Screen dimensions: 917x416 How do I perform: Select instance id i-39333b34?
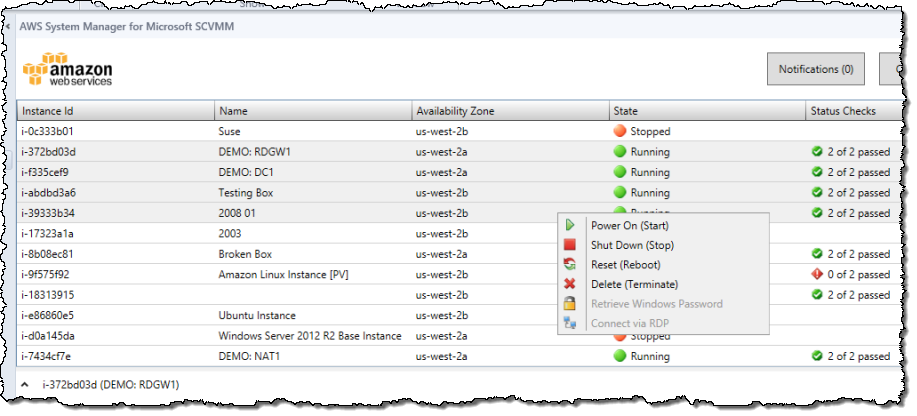[x=48, y=213]
